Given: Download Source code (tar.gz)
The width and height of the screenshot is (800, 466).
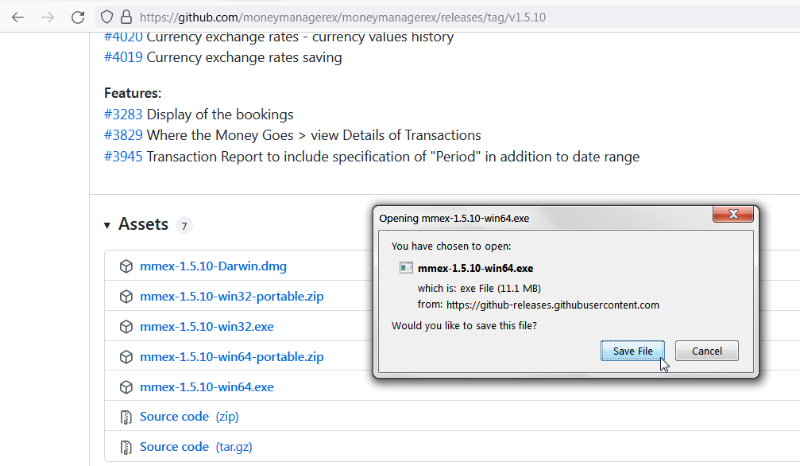Looking at the screenshot, I should tap(196, 447).
